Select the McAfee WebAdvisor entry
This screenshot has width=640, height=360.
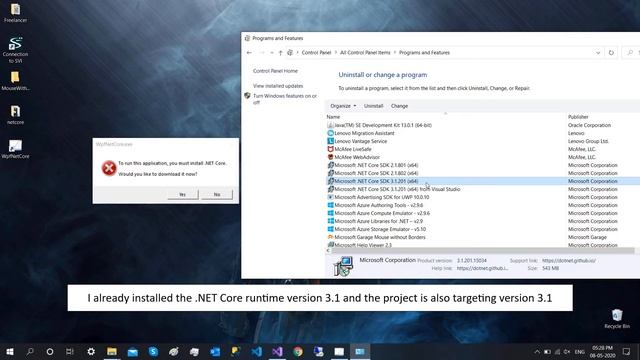[357, 157]
